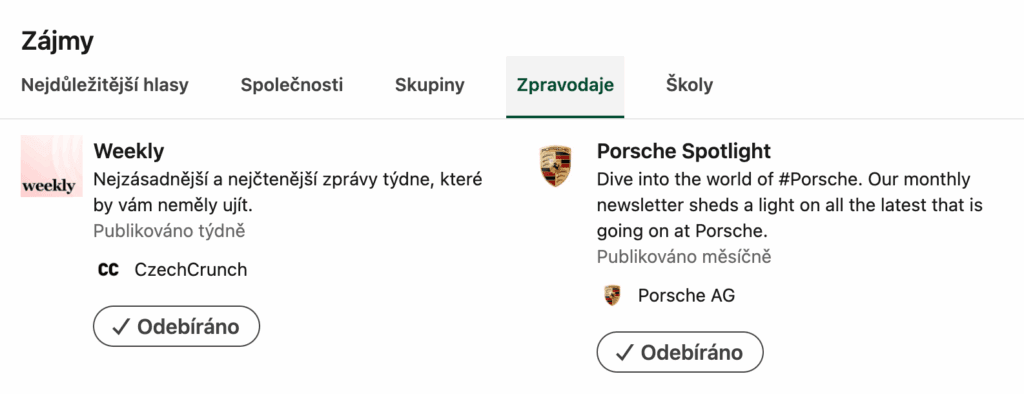Select the Zpravodaje tab
The height and width of the screenshot is (394, 1024).
(x=565, y=85)
